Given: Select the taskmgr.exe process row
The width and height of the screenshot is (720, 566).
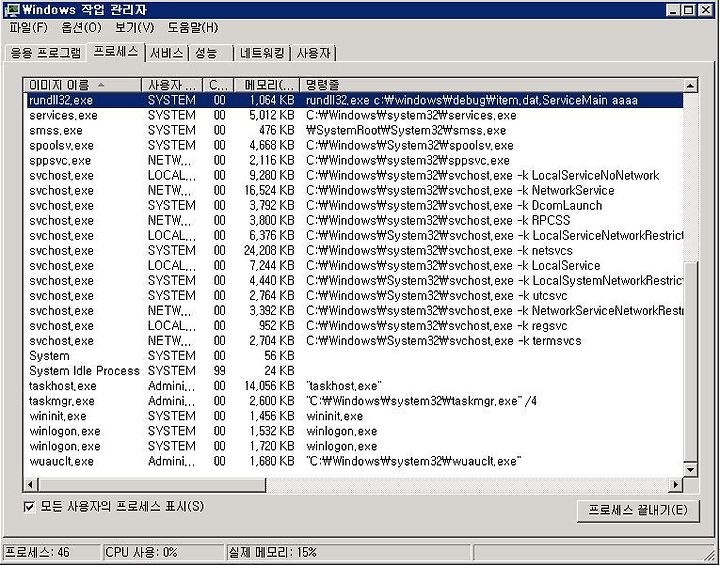Looking at the screenshot, I should [x=354, y=401].
